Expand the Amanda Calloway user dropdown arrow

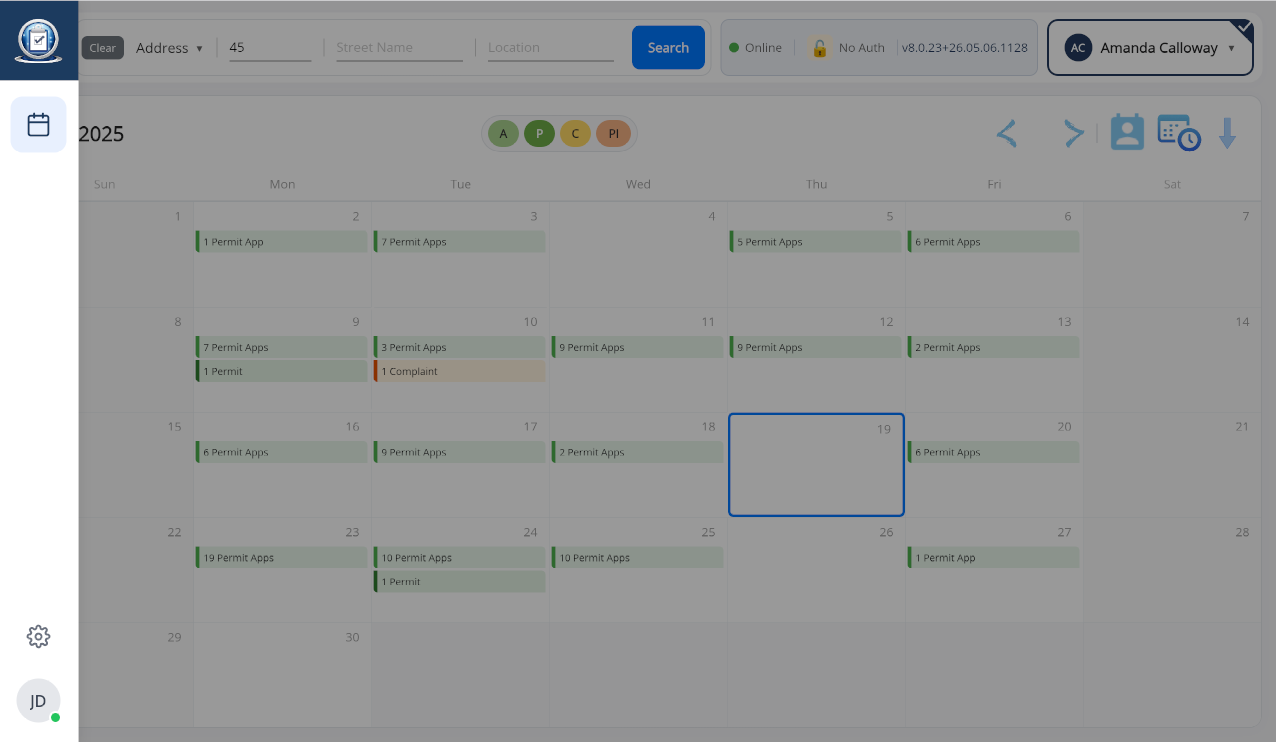pyautogui.click(x=1231, y=48)
